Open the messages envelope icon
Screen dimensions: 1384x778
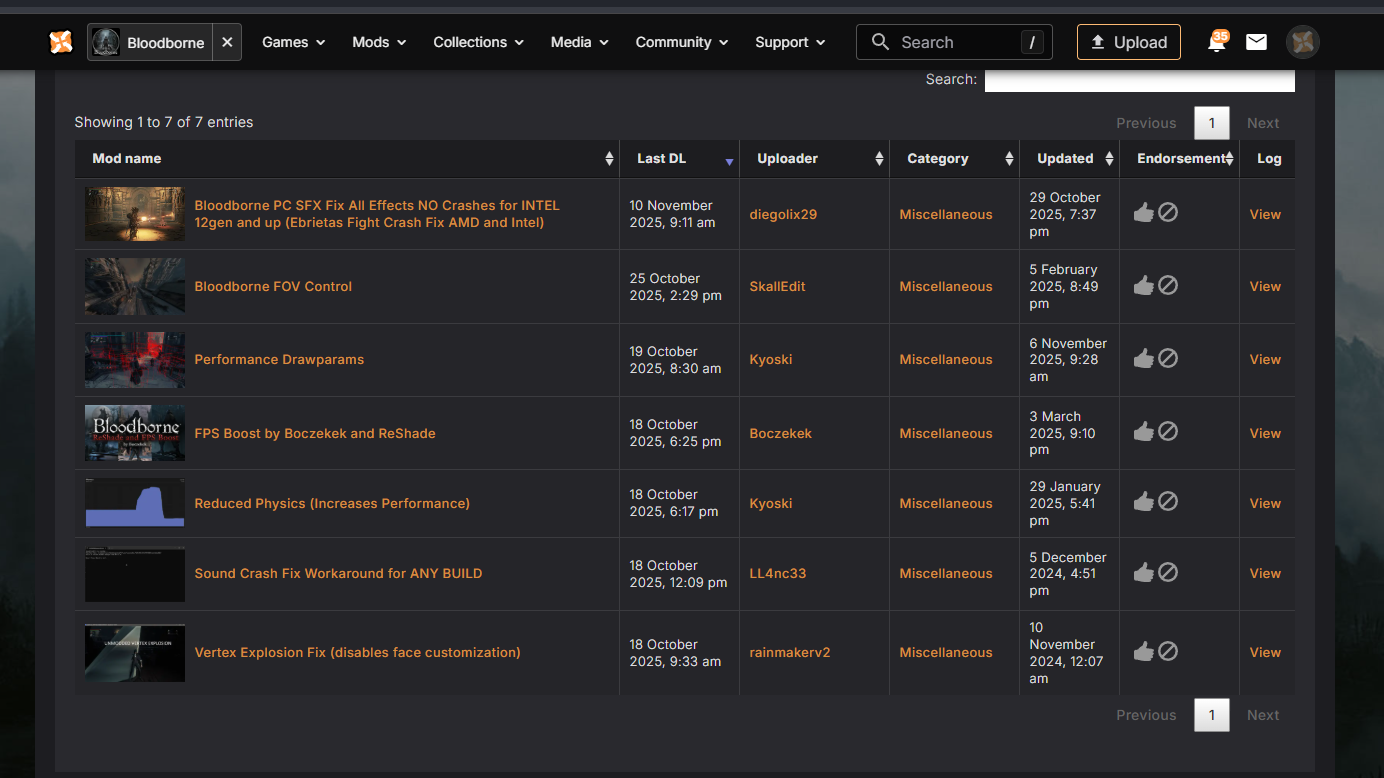[1256, 42]
